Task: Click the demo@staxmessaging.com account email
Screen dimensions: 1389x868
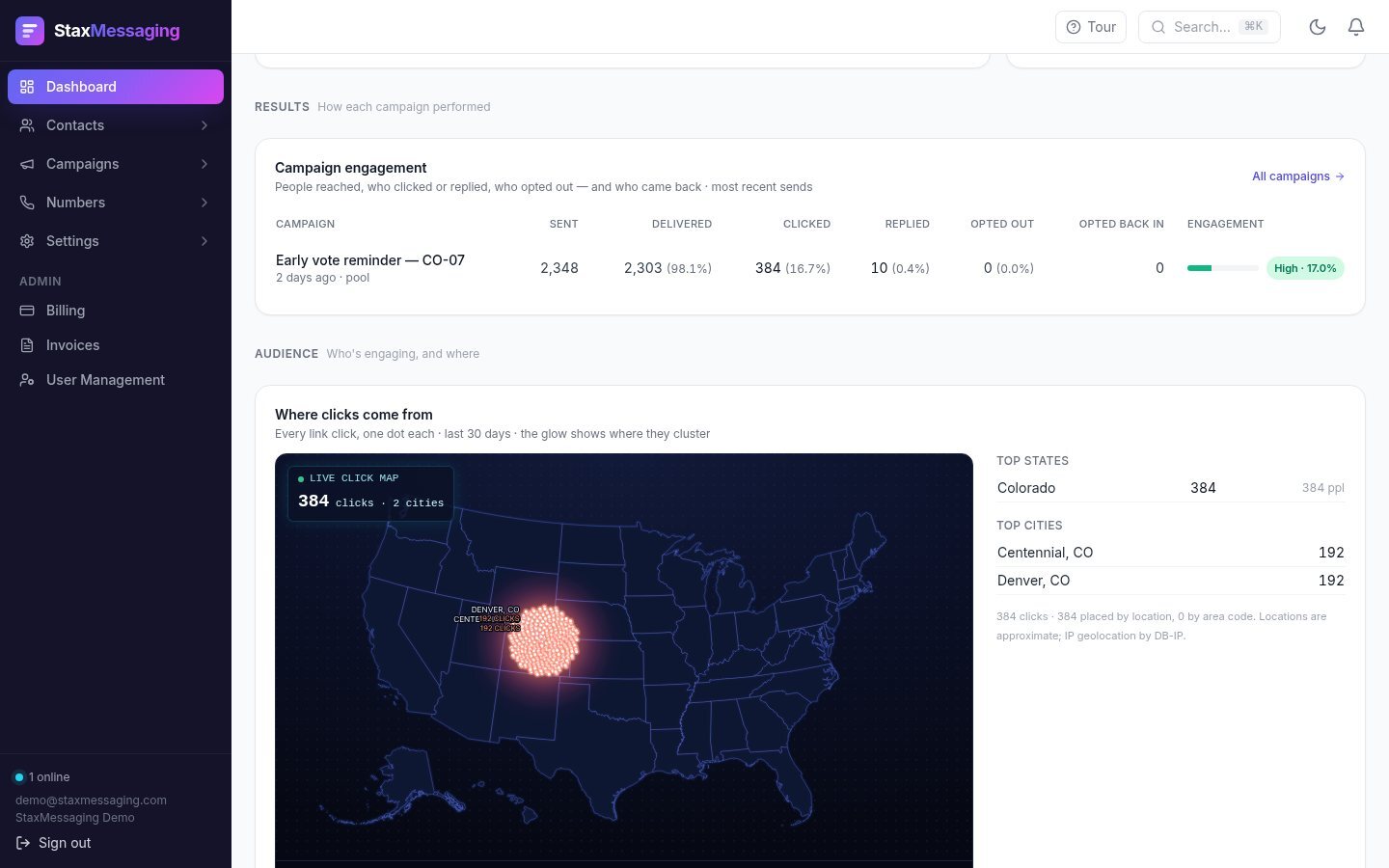Action: (x=91, y=800)
